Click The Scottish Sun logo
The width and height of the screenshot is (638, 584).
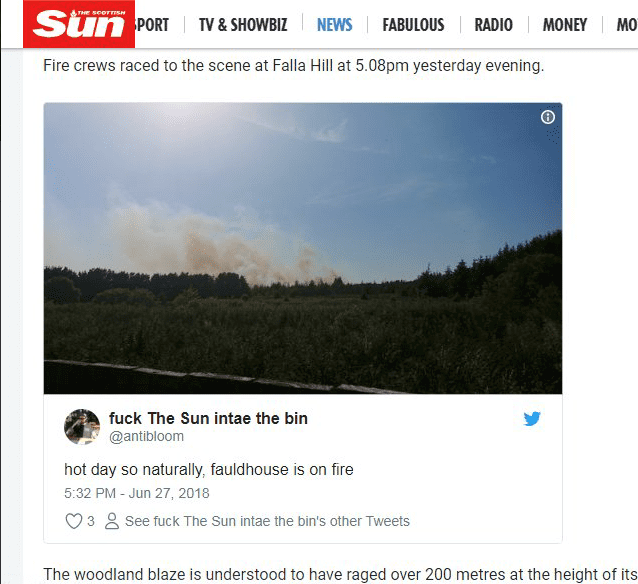tap(79, 24)
